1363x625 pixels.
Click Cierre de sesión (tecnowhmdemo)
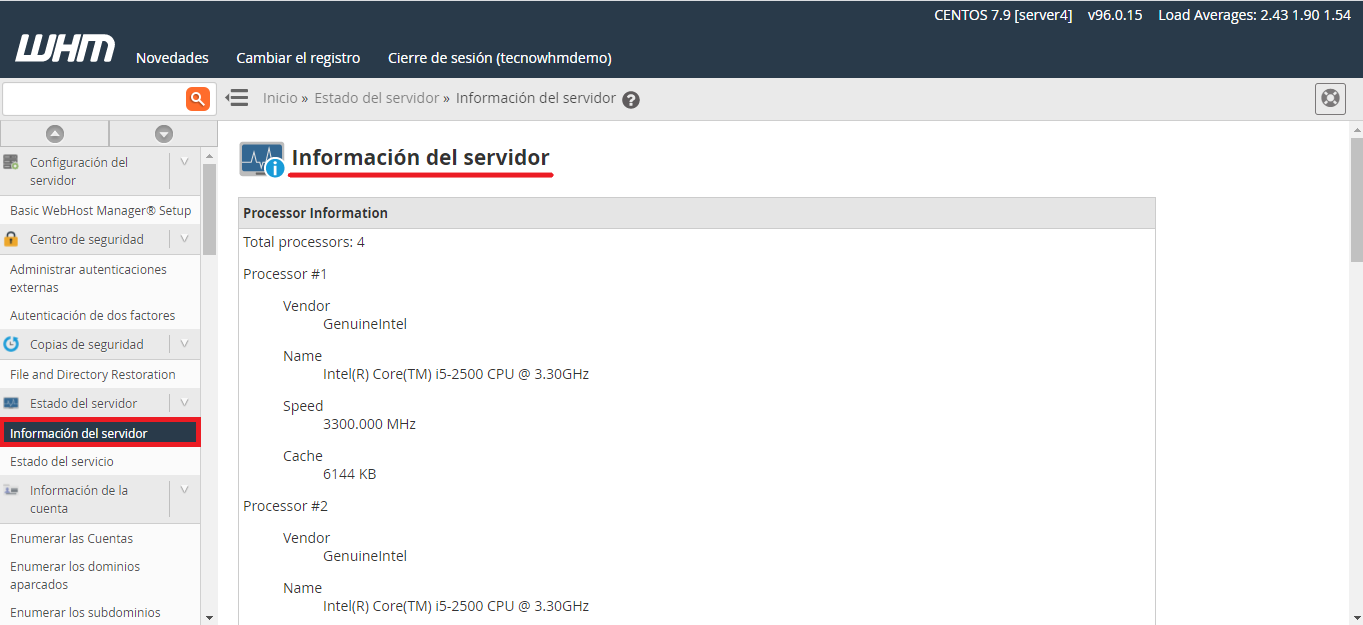499,58
